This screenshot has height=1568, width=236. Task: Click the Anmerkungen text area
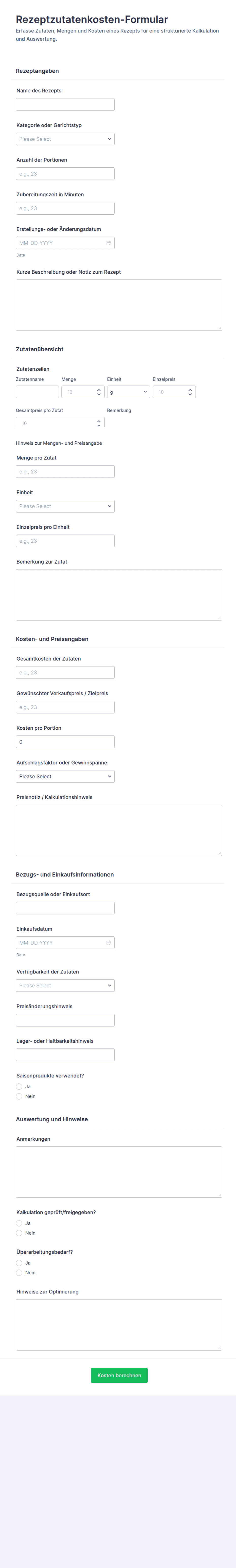click(x=119, y=1172)
